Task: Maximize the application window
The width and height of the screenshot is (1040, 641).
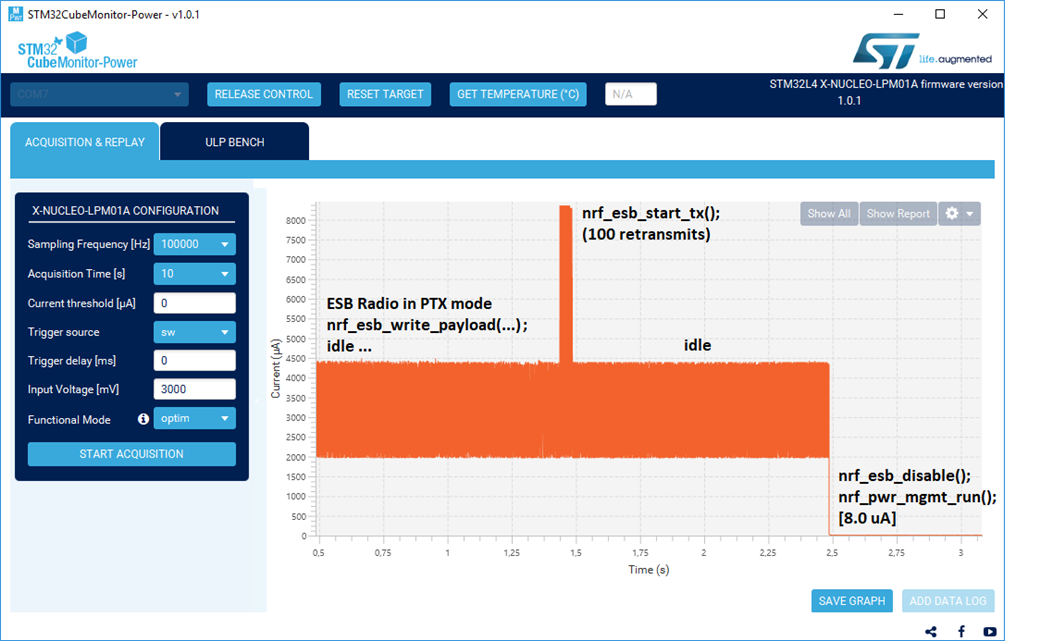Action: coord(940,14)
